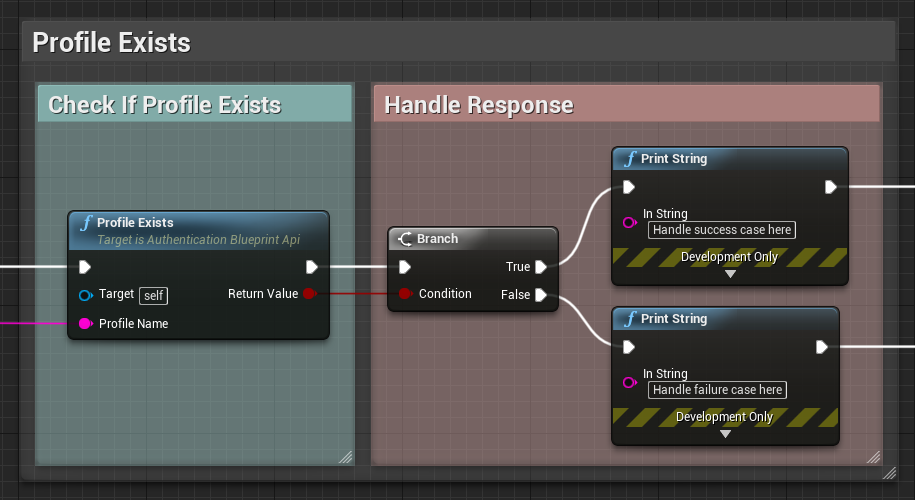Viewport: 915px width, 500px height.
Task: Click the bottom Print String In String pin
Action: 629,382
